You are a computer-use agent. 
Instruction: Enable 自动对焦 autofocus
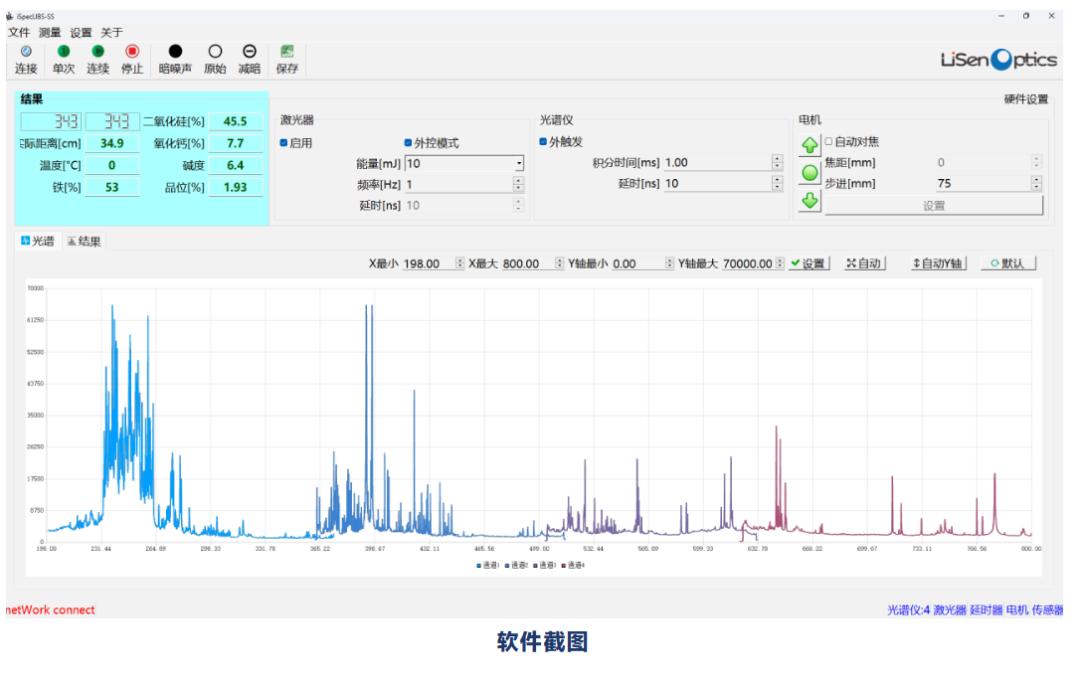pyautogui.click(x=829, y=143)
